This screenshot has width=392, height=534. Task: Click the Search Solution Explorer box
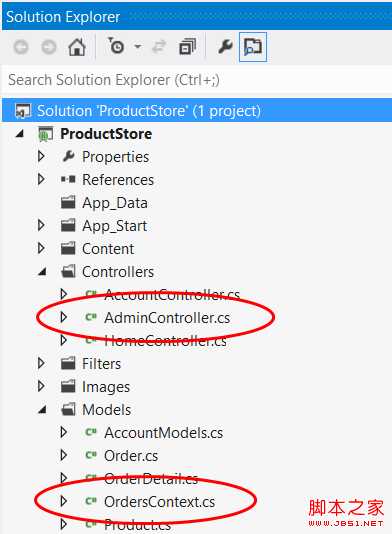pos(197,80)
